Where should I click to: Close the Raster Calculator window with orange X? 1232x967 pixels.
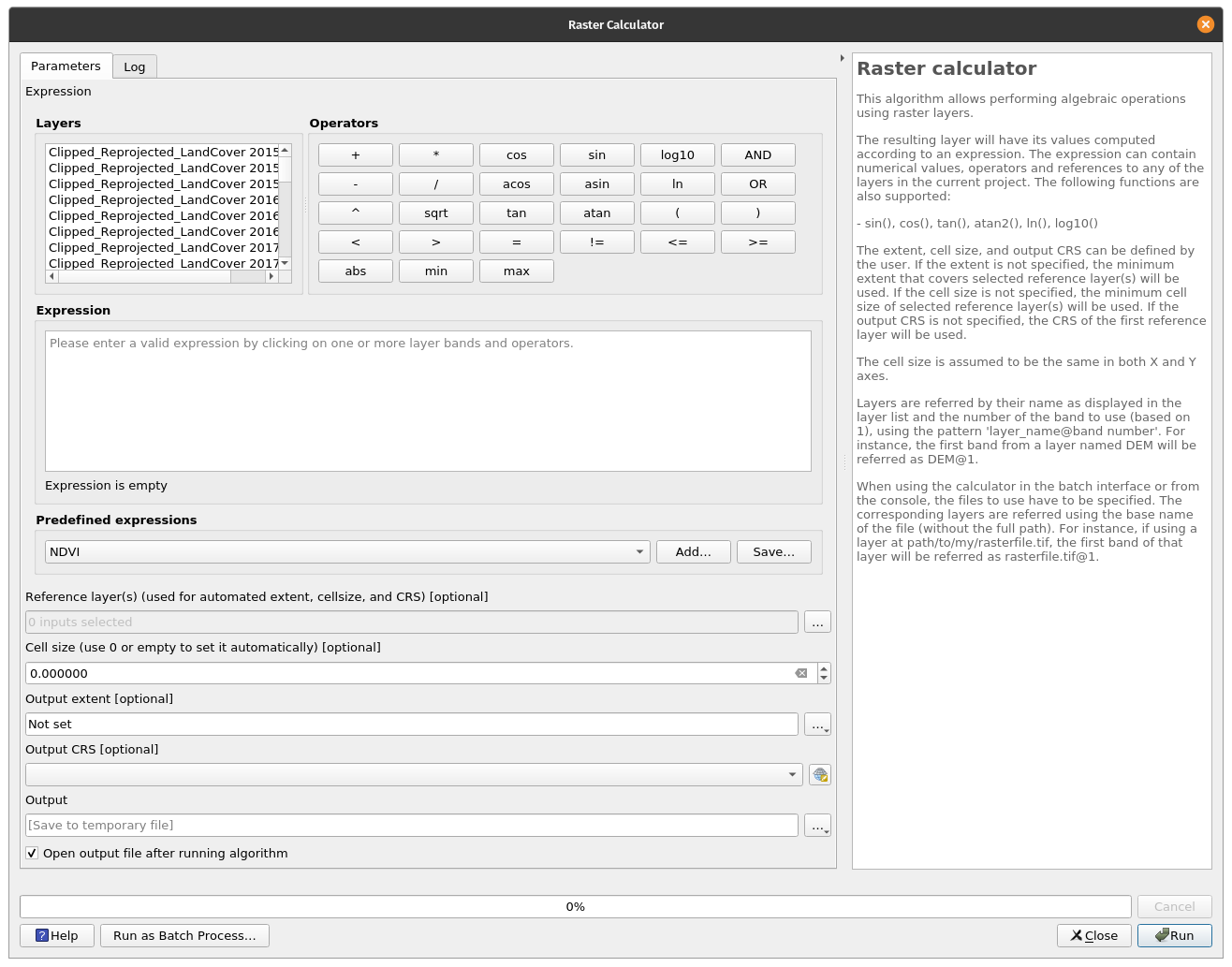click(1206, 24)
